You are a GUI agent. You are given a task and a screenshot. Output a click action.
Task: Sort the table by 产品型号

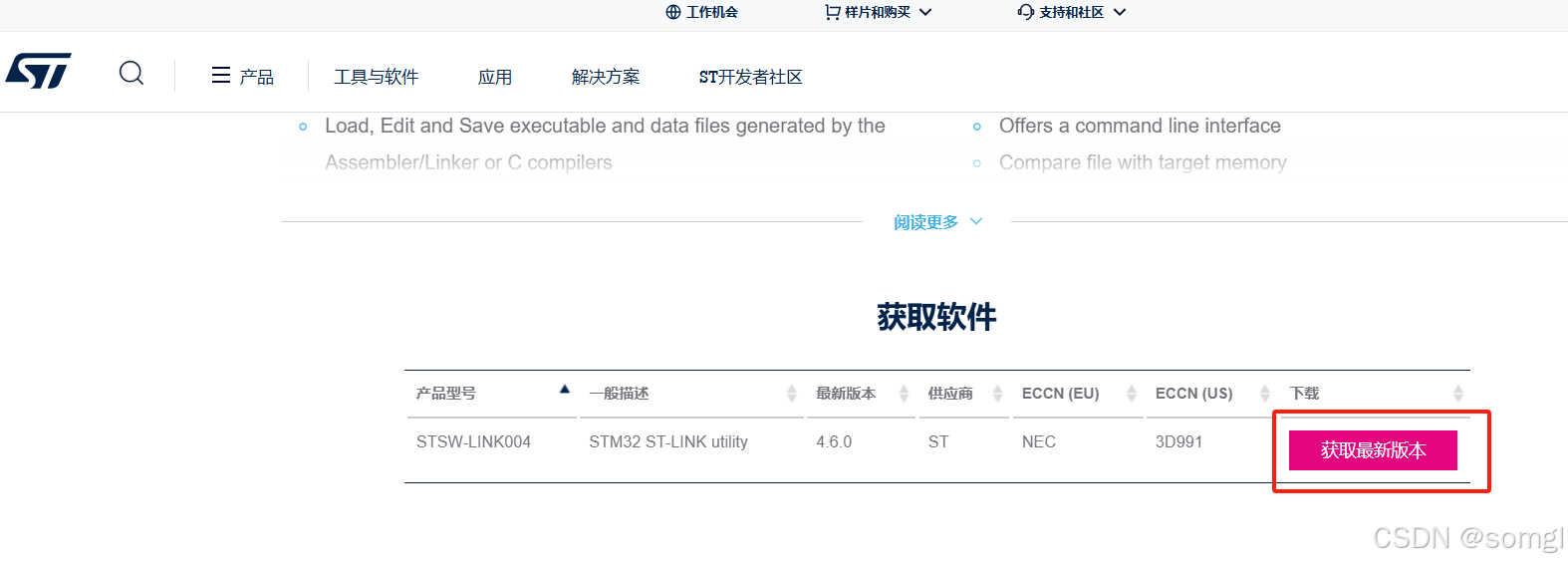tap(492, 394)
